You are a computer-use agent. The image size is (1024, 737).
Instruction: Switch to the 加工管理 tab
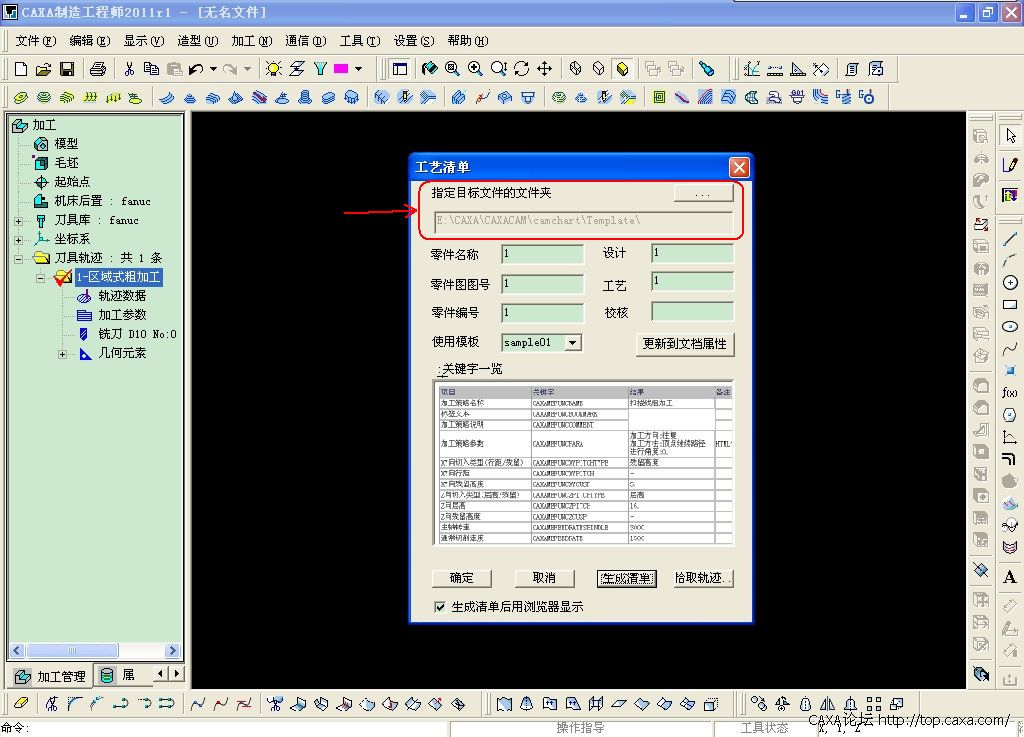pos(50,676)
